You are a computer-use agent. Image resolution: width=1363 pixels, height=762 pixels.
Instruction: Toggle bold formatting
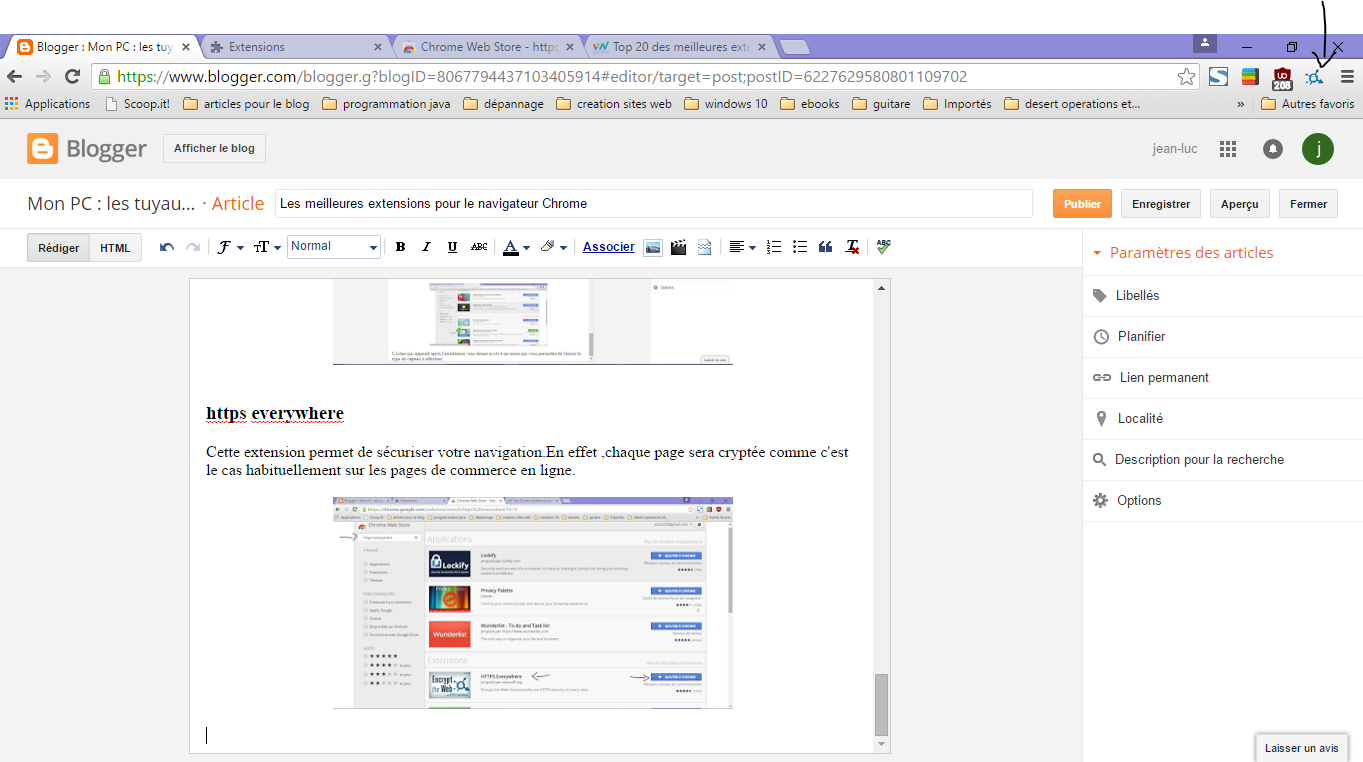click(400, 247)
